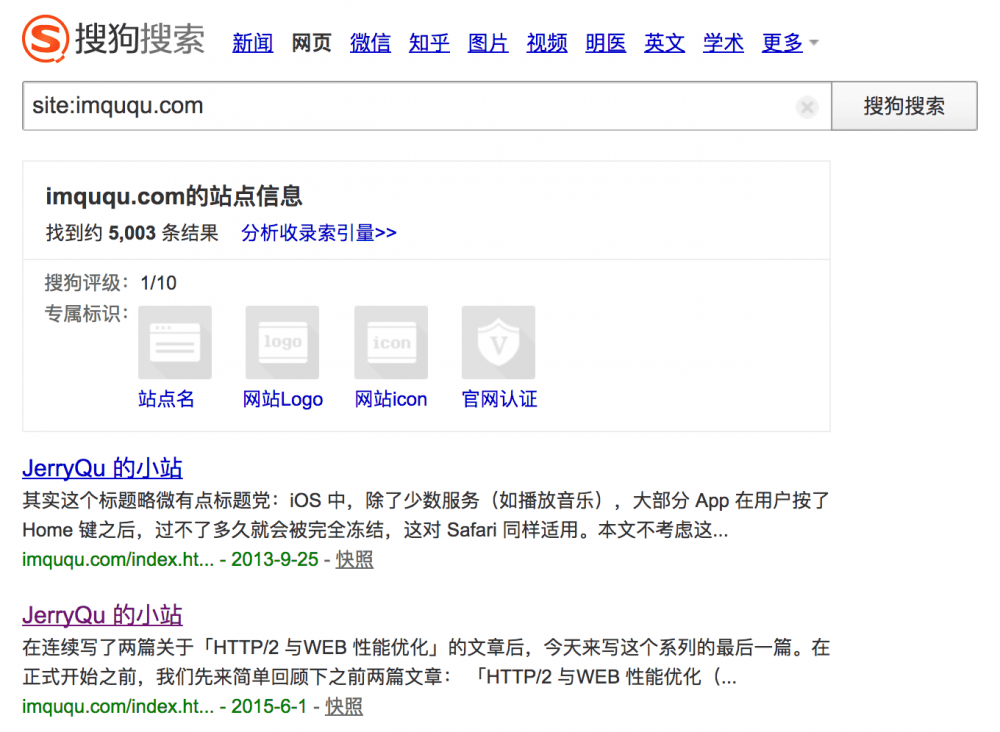Click the Sogou logo icon

(45, 39)
